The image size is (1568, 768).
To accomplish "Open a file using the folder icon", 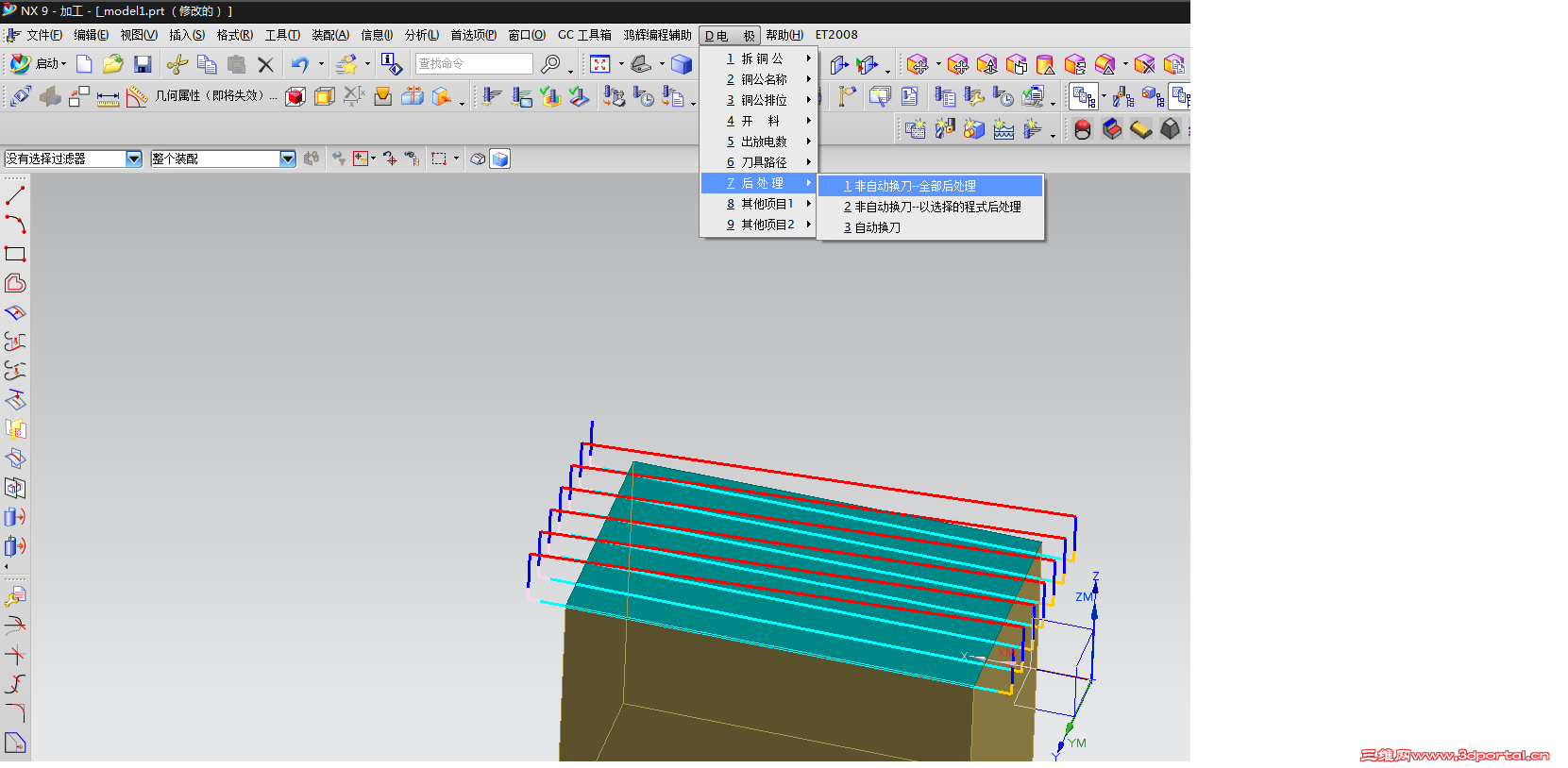I will pyautogui.click(x=113, y=64).
